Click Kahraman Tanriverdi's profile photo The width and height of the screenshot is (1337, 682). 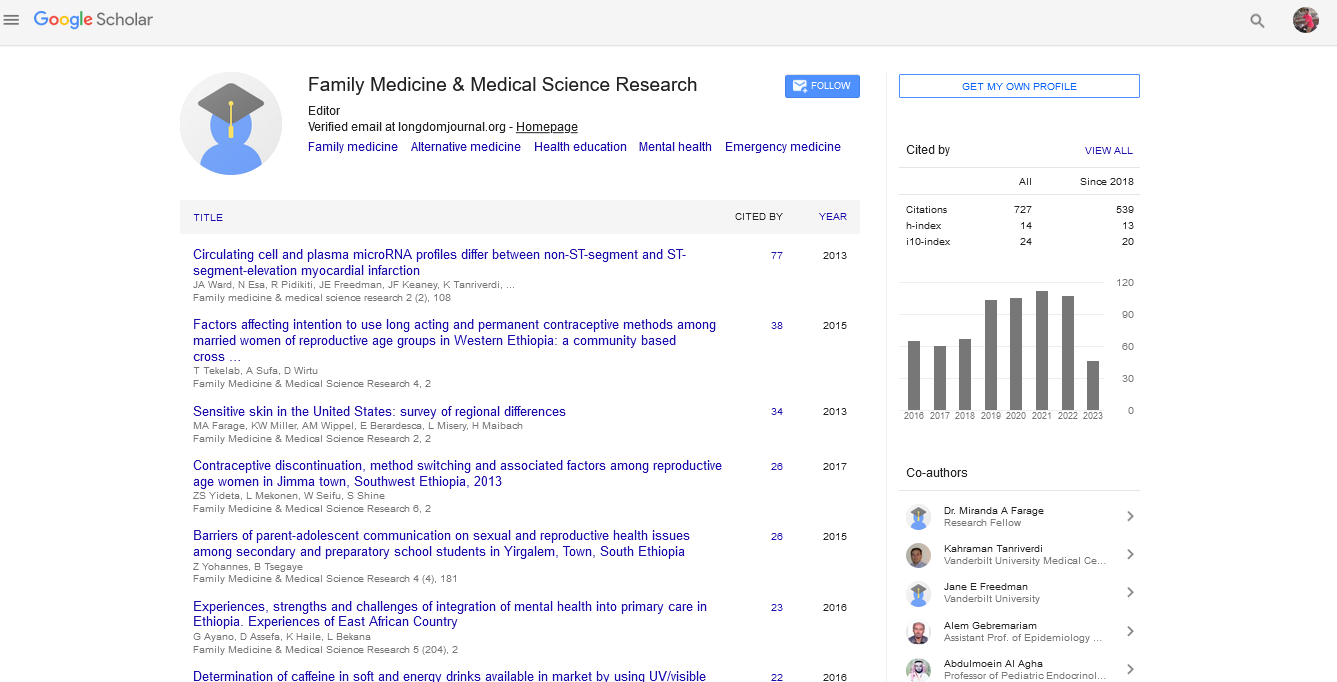click(x=918, y=555)
